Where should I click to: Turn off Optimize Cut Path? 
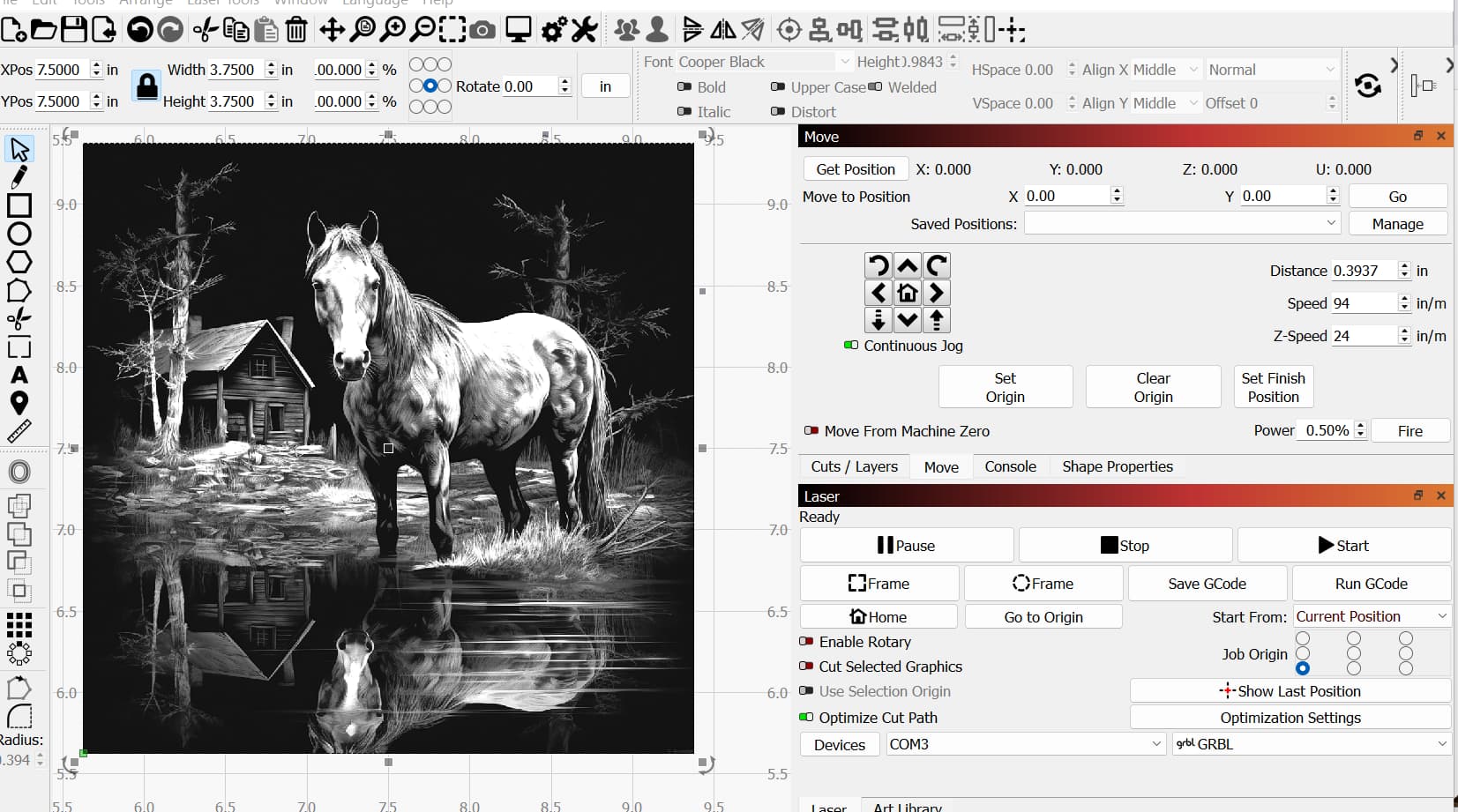806,718
